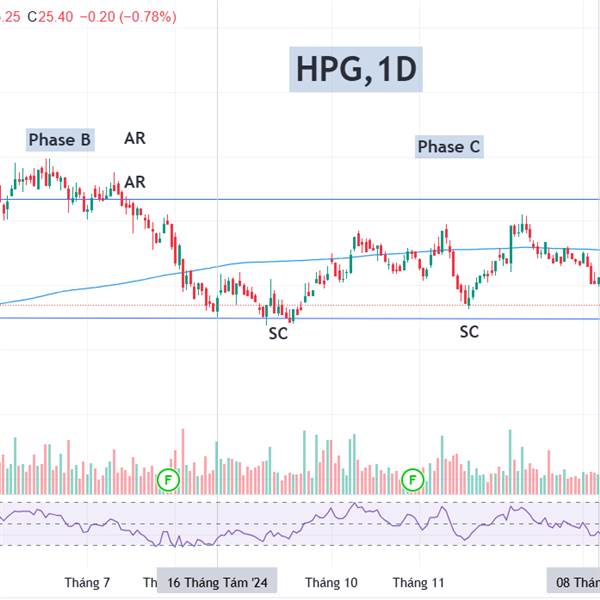The height and width of the screenshot is (600, 600).
Task: Click the Tháng 11 time axis label
Action: (419, 583)
